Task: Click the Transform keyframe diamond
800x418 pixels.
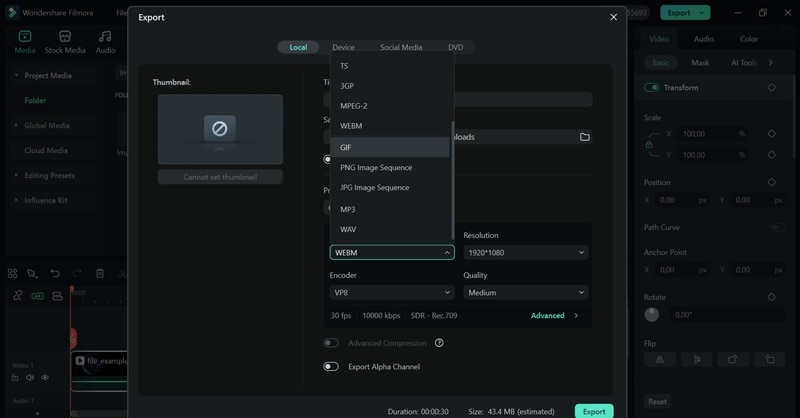Action: click(771, 87)
